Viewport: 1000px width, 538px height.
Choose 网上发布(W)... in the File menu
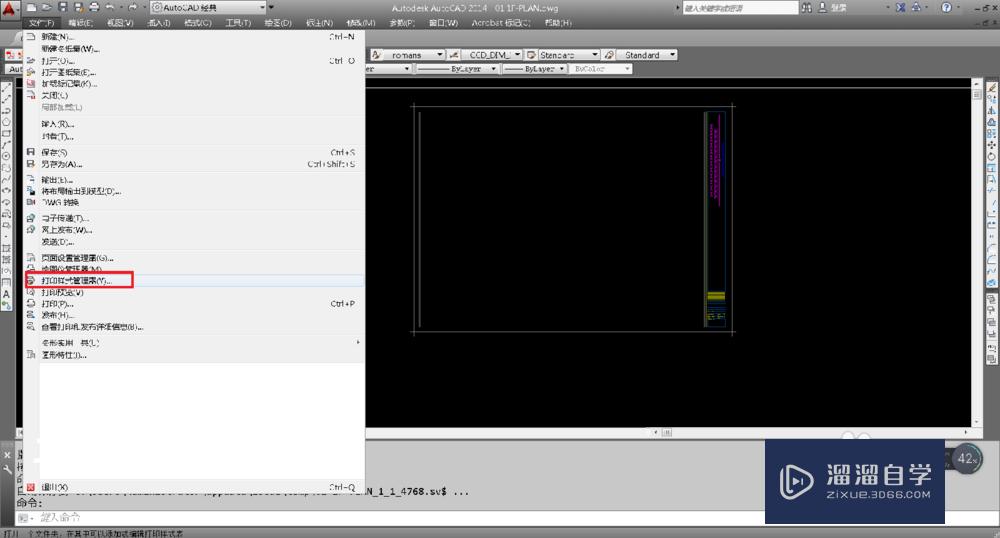pos(195,230)
